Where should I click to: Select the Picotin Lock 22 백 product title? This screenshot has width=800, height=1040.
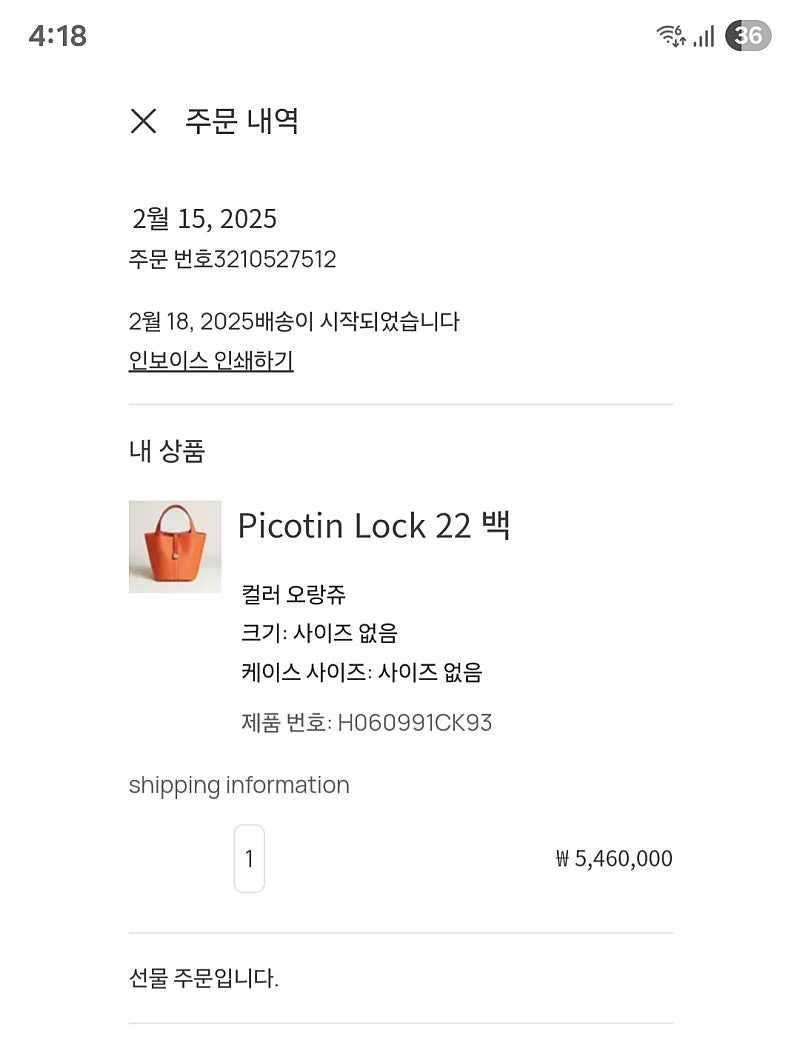click(x=374, y=526)
